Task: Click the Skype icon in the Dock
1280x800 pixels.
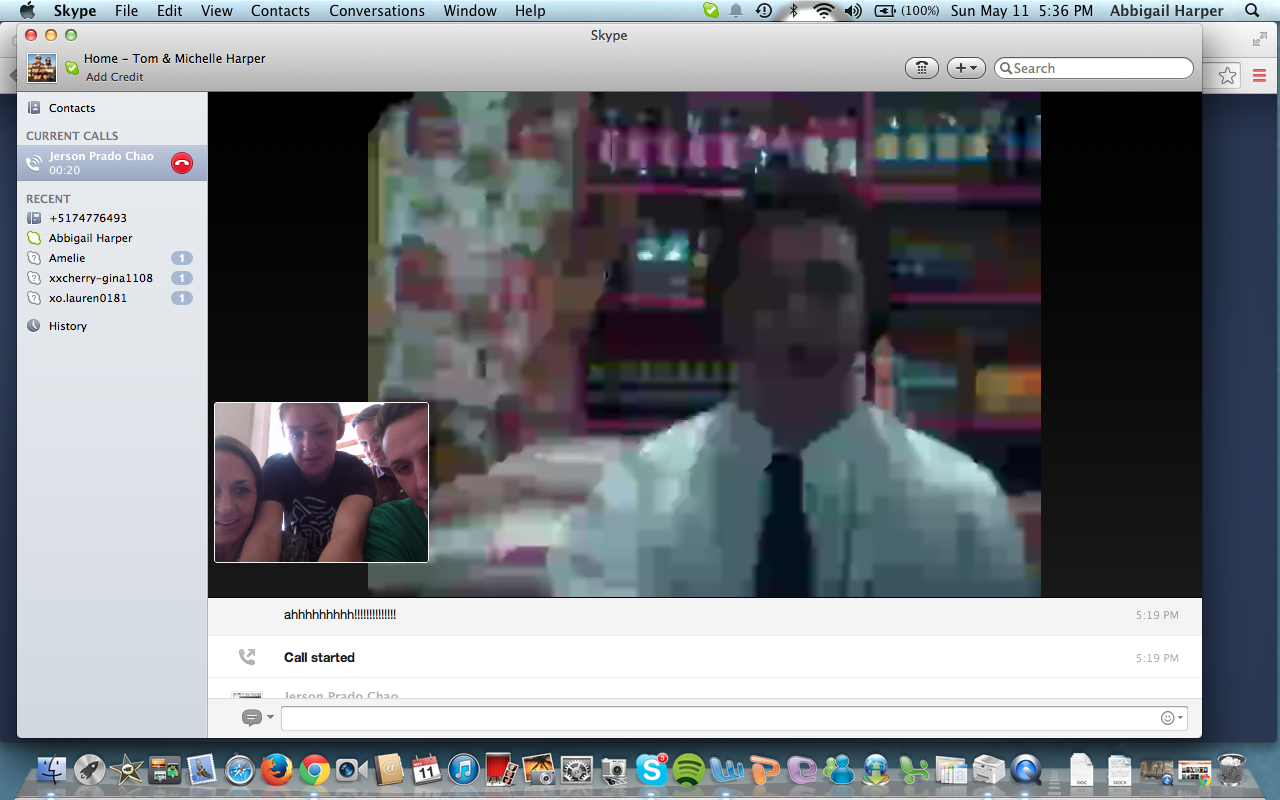Action: 651,769
